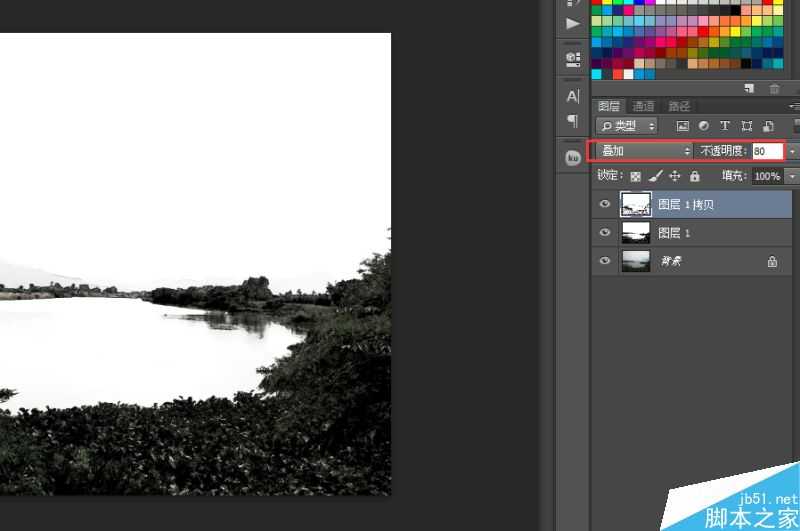Filter layers by shape layer icon
Viewport: 800px width, 531px height.
coord(745,126)
